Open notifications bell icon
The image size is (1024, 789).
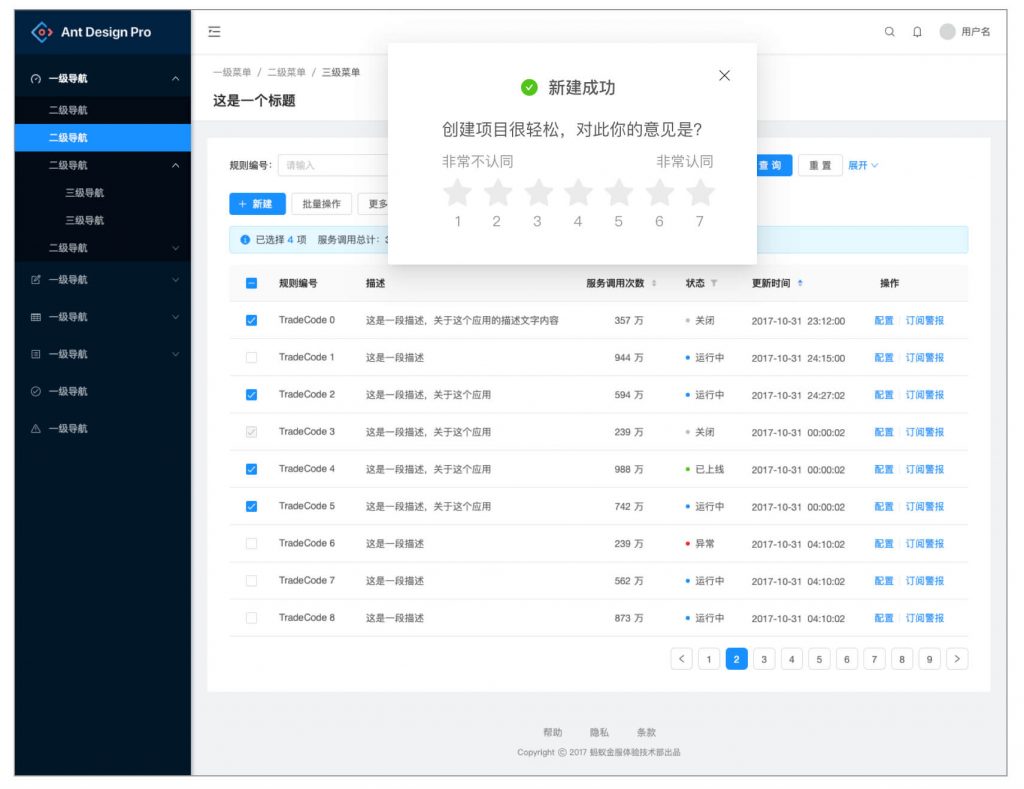[x=918, y=31]
